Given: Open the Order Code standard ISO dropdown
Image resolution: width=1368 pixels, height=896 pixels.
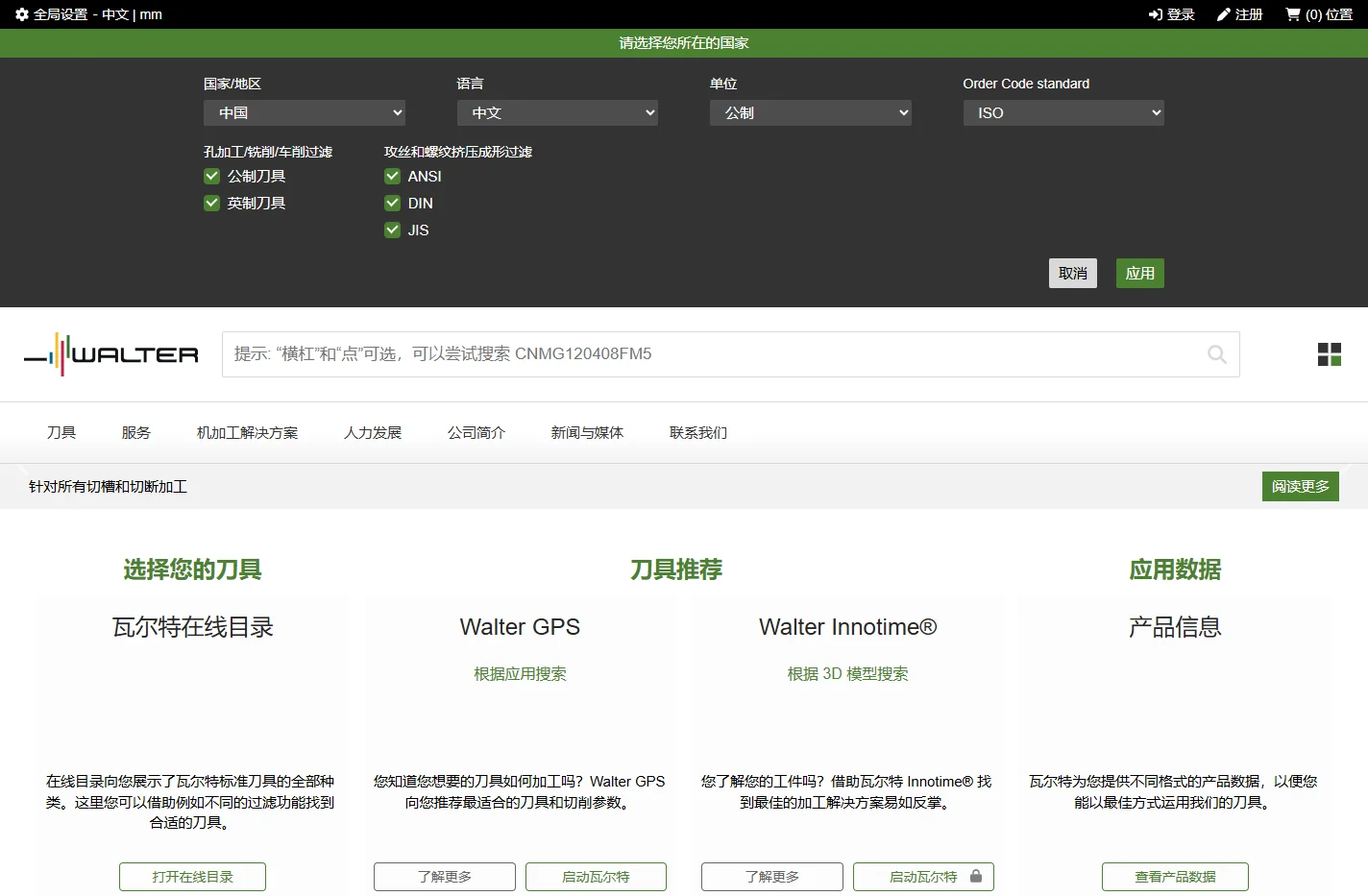Looking at the screenshot, I should (1063, 112).
